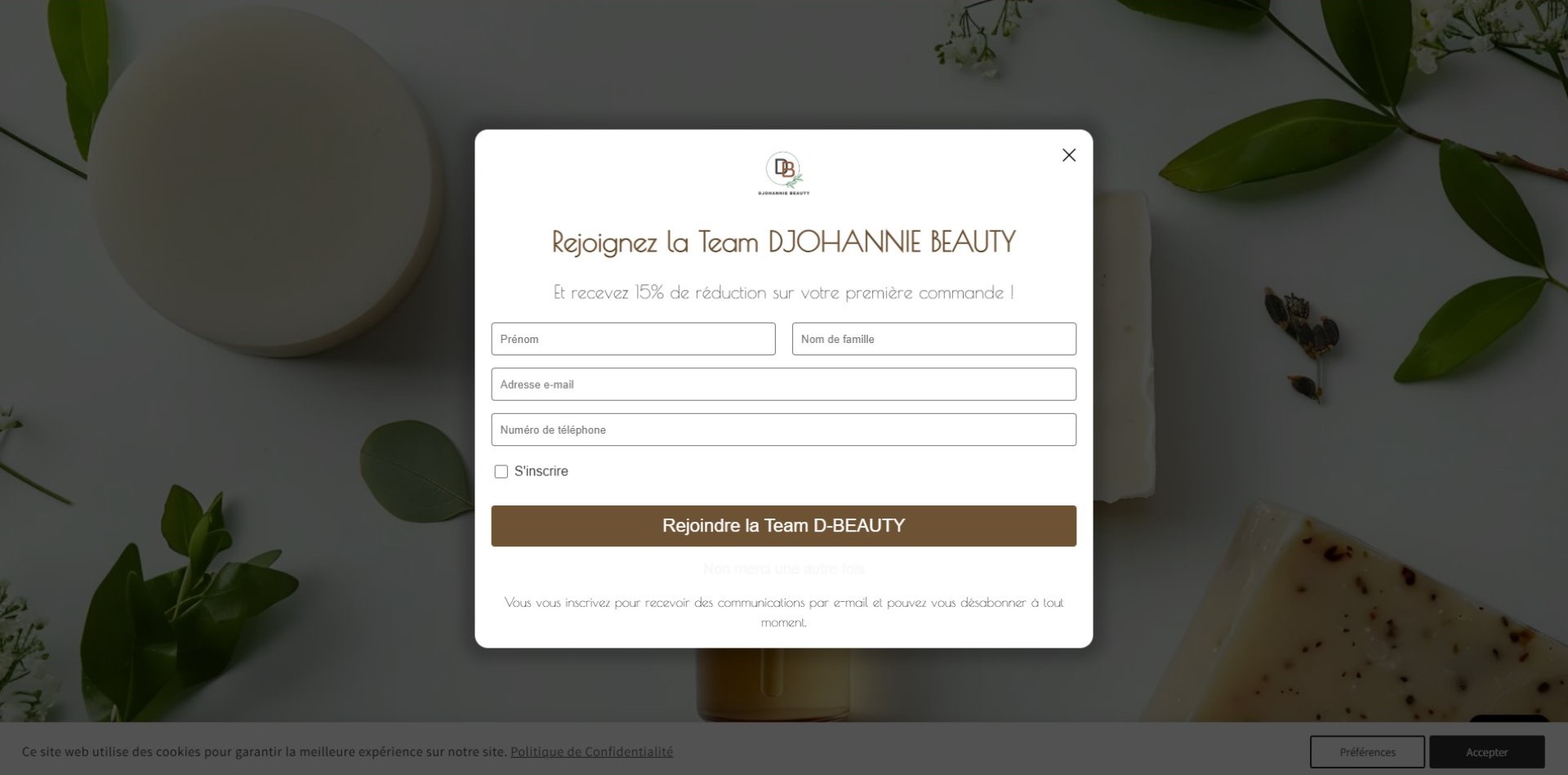Screen dimensions: 1568x775
Task: Click the round white soap in the background
Action: tap(261, 188)
